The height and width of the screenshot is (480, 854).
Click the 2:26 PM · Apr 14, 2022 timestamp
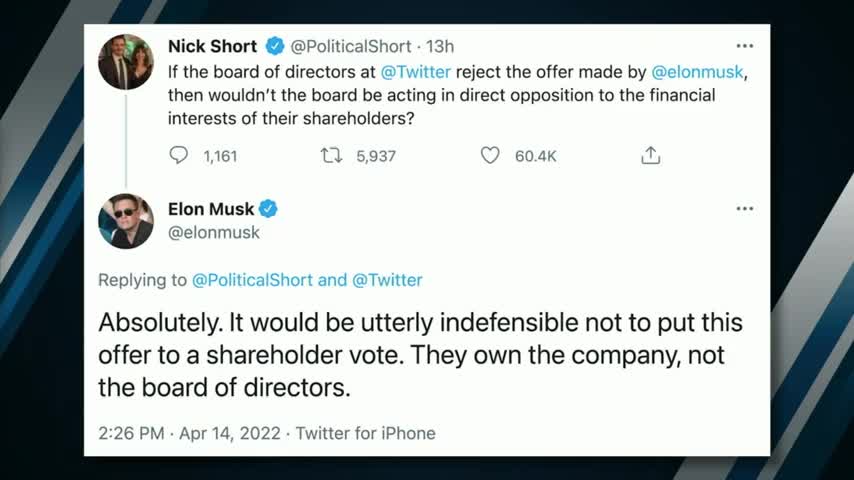point(189,433)
